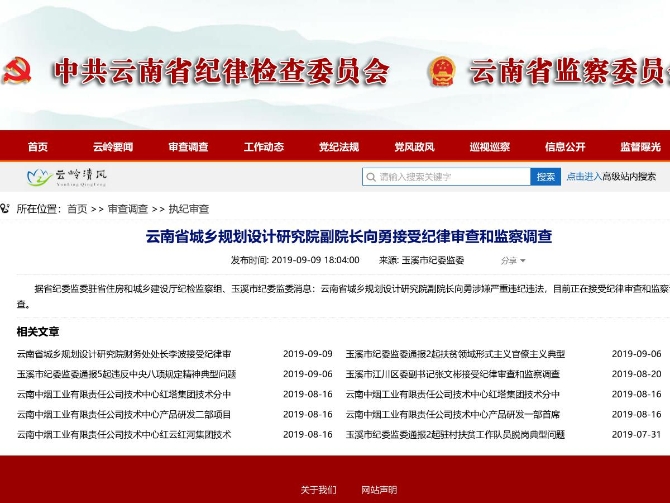Open the 分享 share dropdown
Screen dimensions: 670x503
pyautogui.click(x=511, y=260)
